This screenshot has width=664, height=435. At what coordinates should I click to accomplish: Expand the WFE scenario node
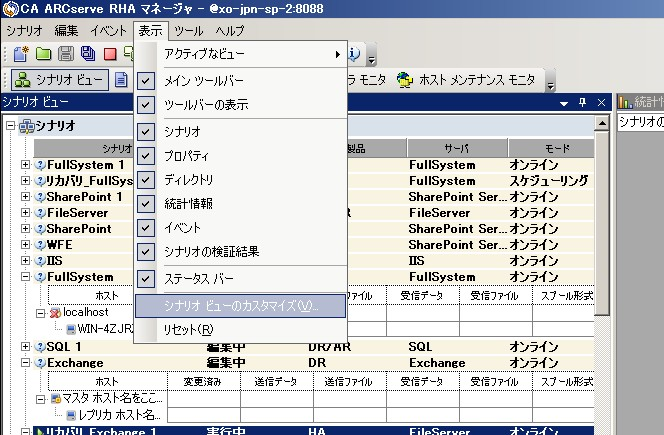25,245
